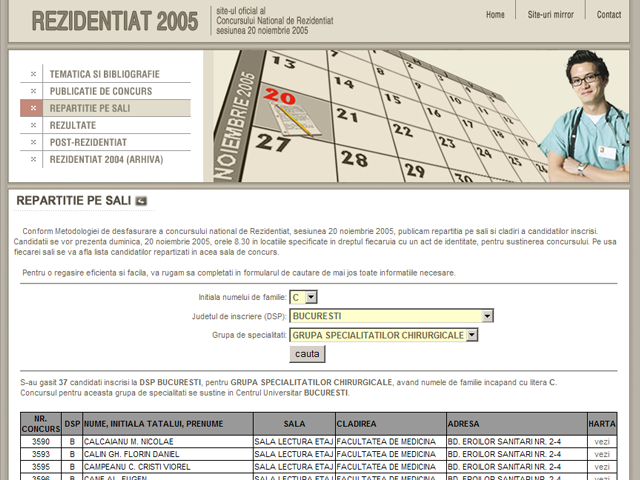This screenshot has height=480, width=640.
Task: Click the x bullet beside Rezidentiat 2004 (Arhiva)
Action: pos(34,159)
